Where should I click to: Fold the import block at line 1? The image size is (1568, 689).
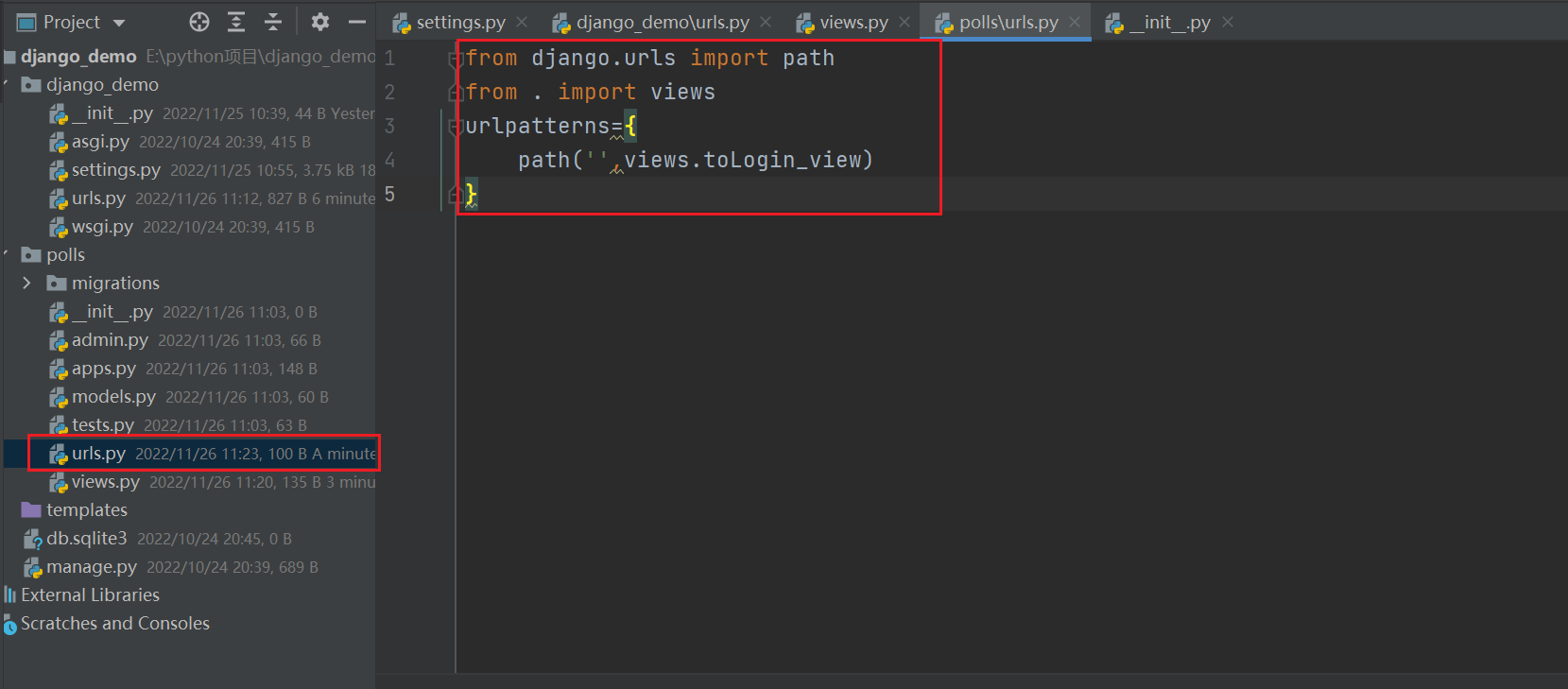click(x=456, y=60)
